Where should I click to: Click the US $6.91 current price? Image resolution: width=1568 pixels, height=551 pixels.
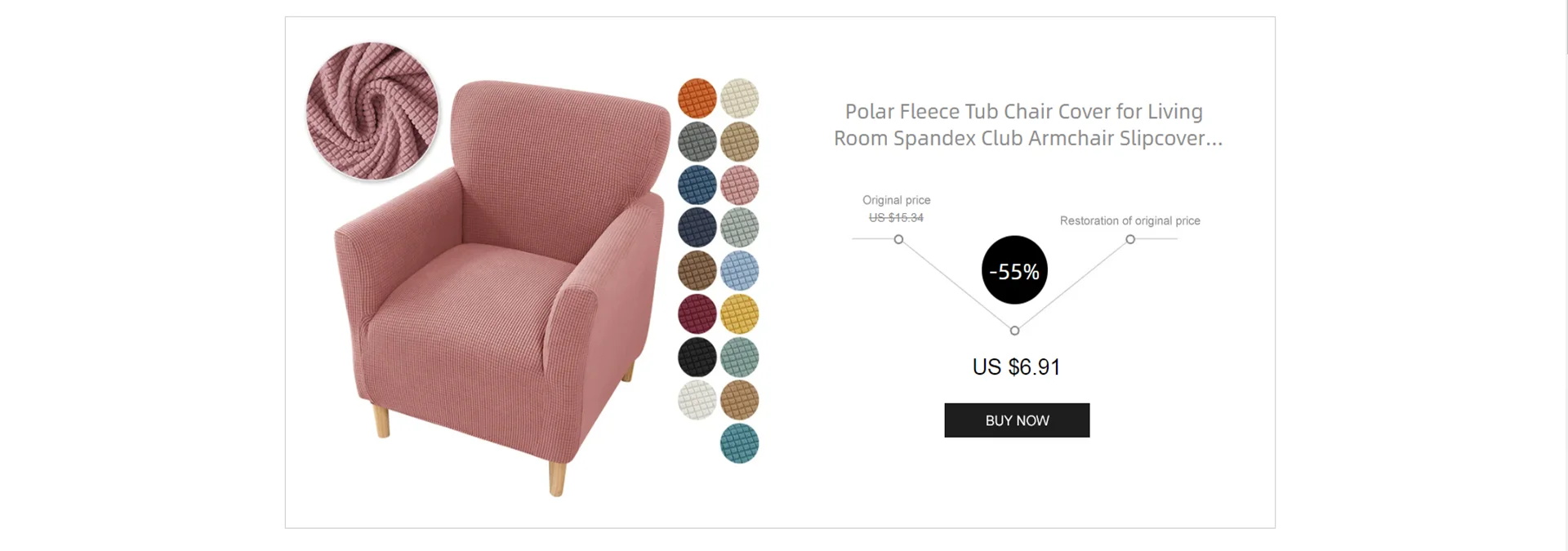tap(1015, 367)
